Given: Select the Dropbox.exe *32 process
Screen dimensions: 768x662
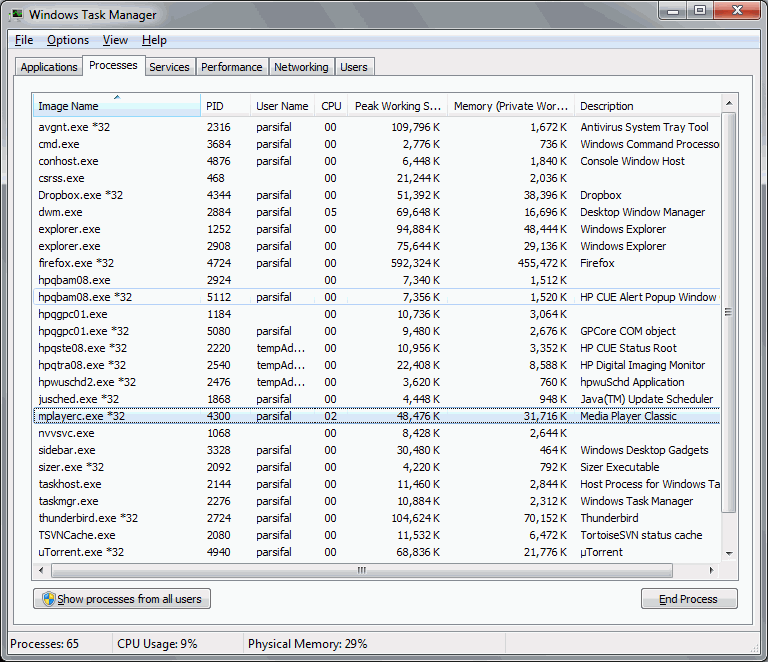Looking at the screenshot, I should [x=377, y=195].
